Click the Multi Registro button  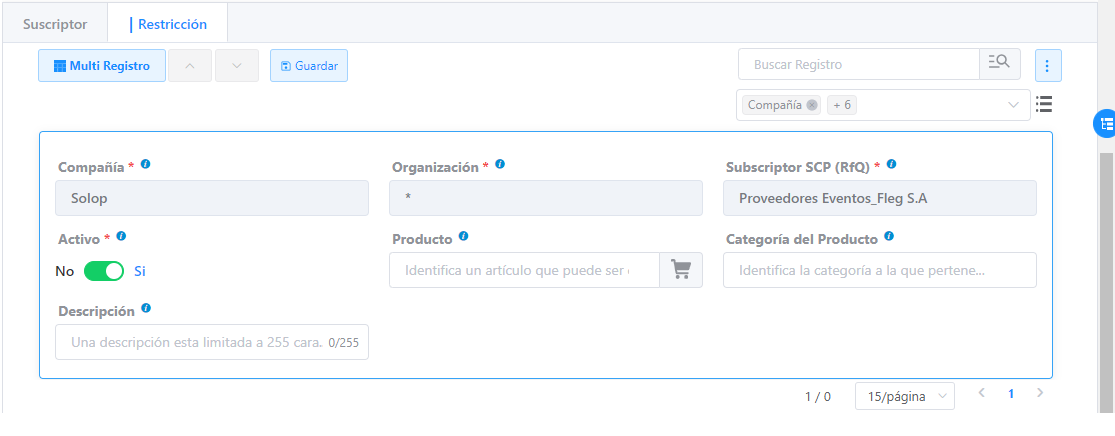point(102,66)
